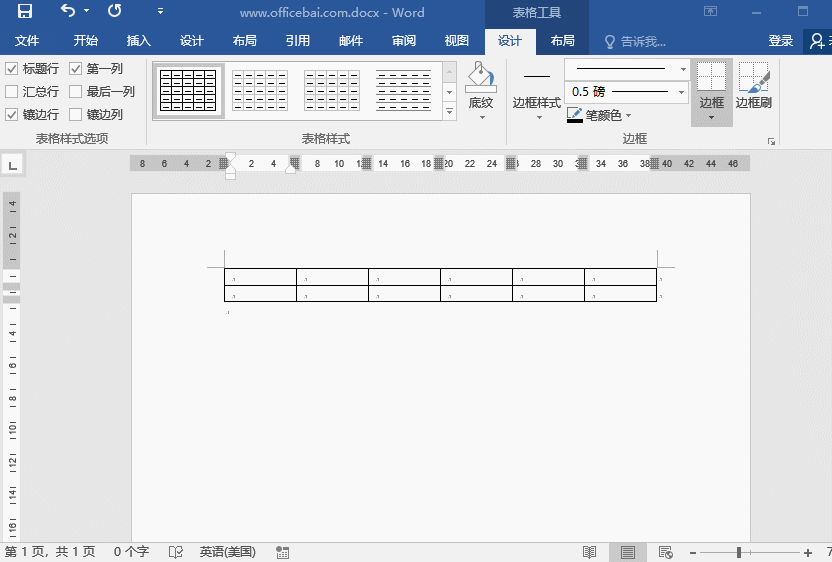Select the first grid table style thumbnail
The width and height of the screenshot is (832, 562).
tap(188, 90)
